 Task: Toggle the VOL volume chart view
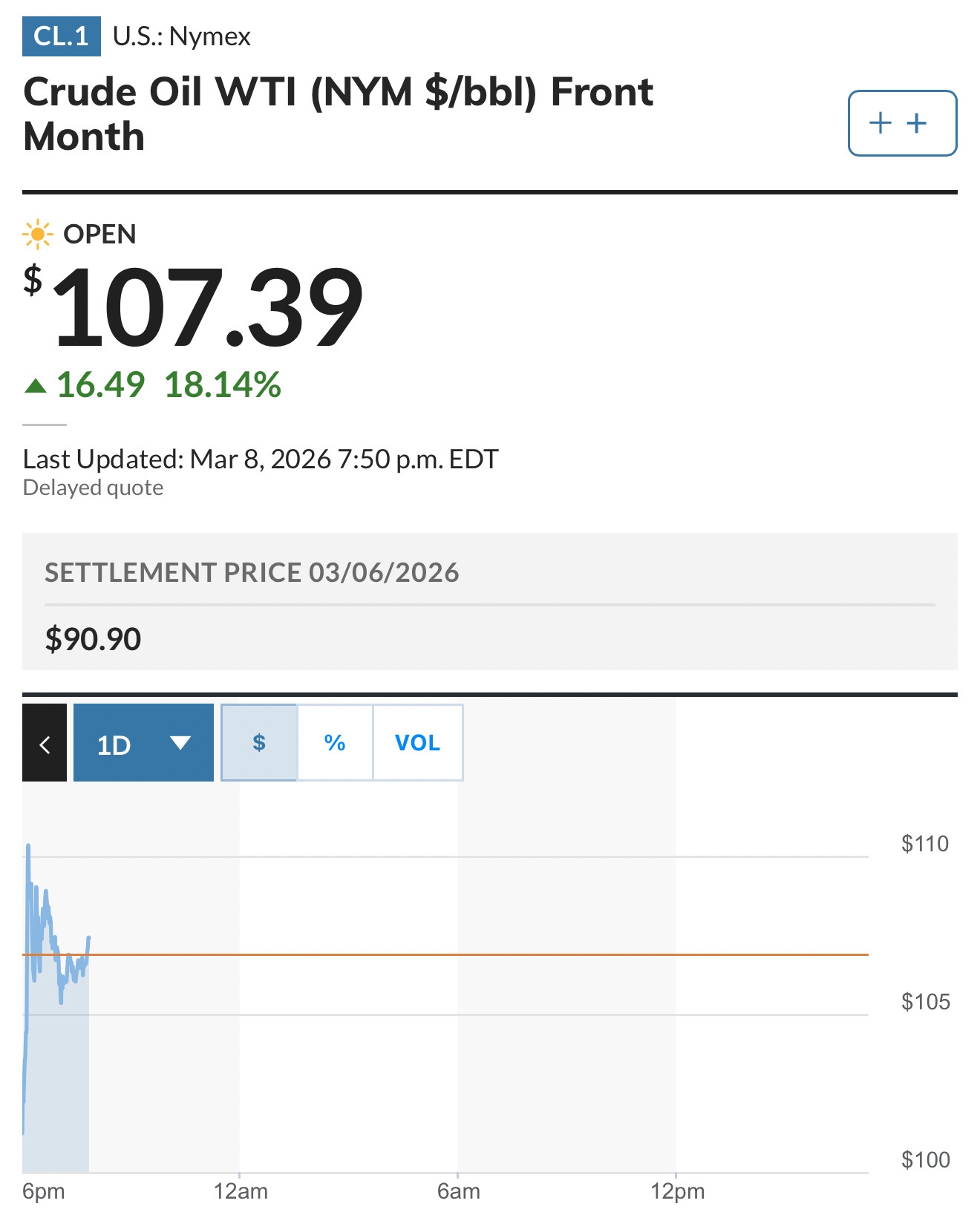[x=417, y=742]
